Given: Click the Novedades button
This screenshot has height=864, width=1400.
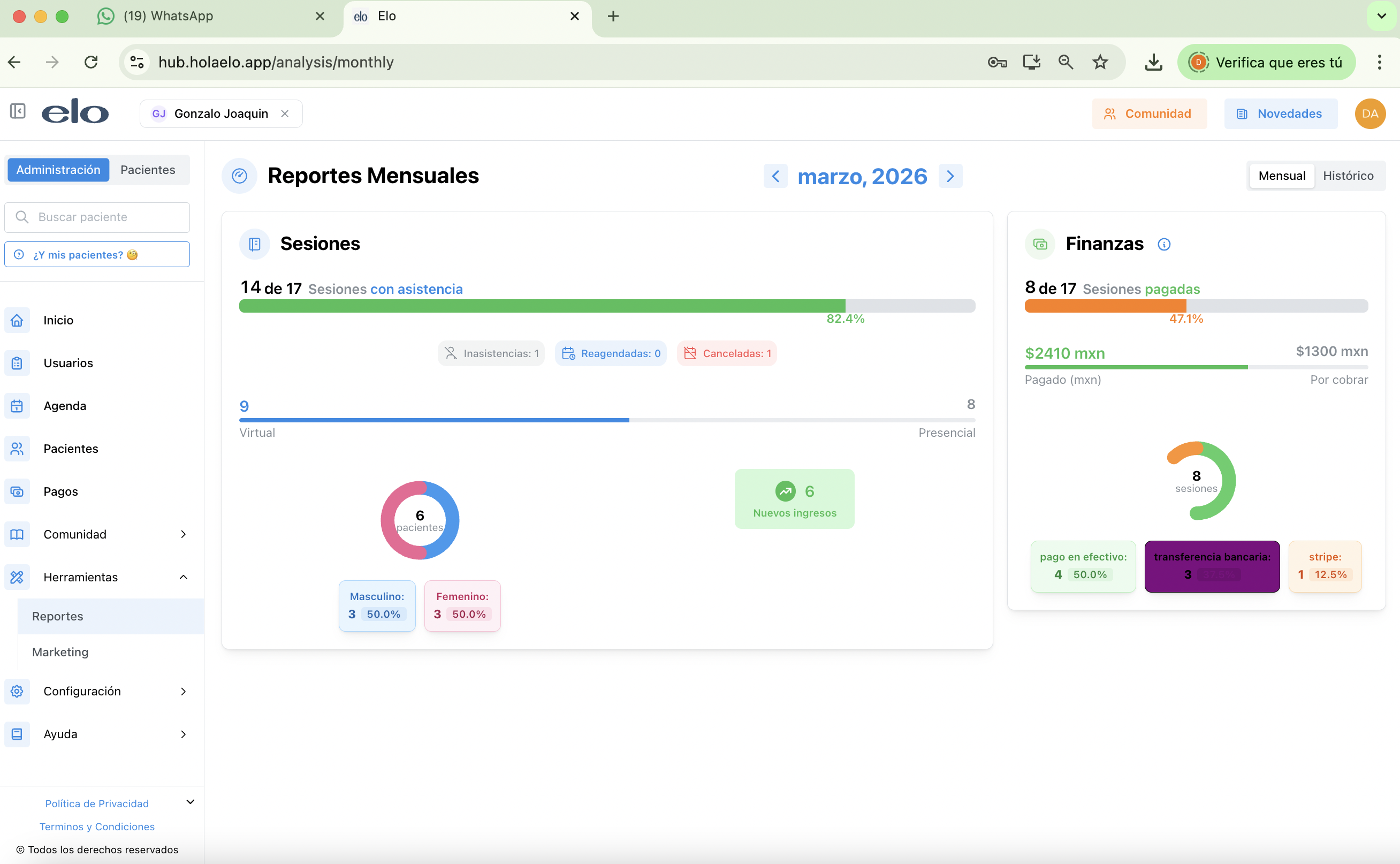Looking at the screenshot, I should pos(1280,113).
